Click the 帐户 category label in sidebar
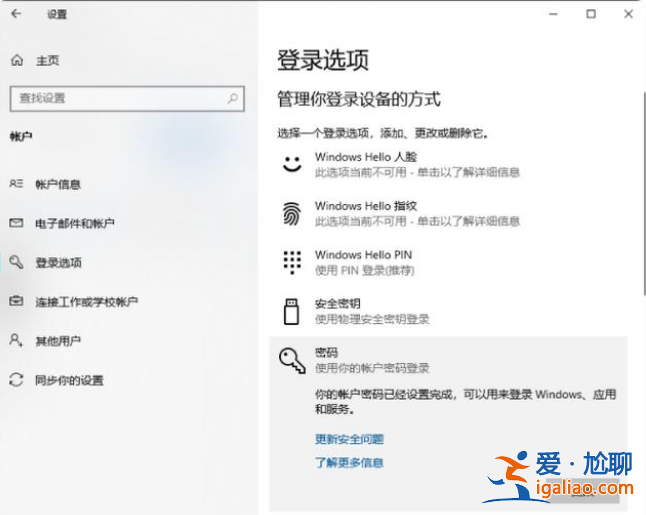 click(x=21, y=136)
